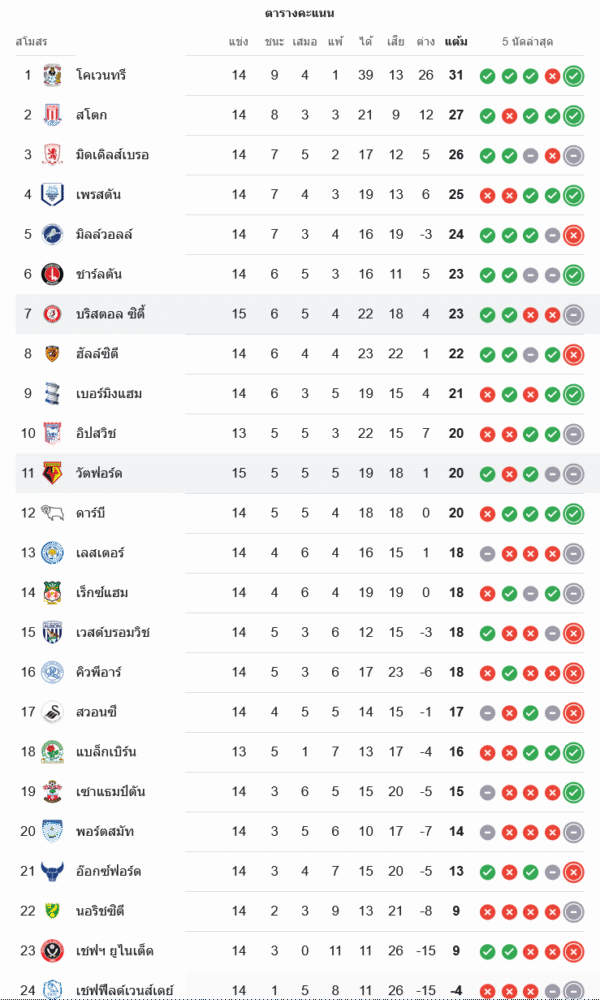The width and height of the screenshot is (600, 1000).
Task: Click Millwall's circled latest loss indicator
Action: click(x=574, y=235)
